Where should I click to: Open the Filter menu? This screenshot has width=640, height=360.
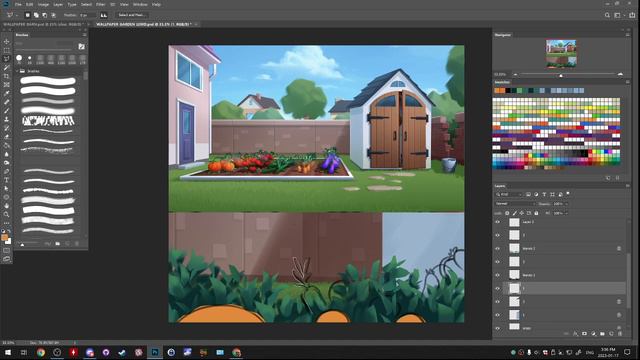pyautogui.click(x=100, y=4)
